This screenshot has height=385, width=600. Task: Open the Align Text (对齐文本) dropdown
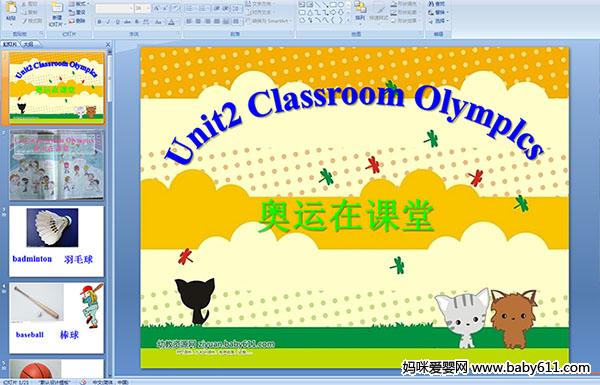pyautogui.click(x=260, y=12)
